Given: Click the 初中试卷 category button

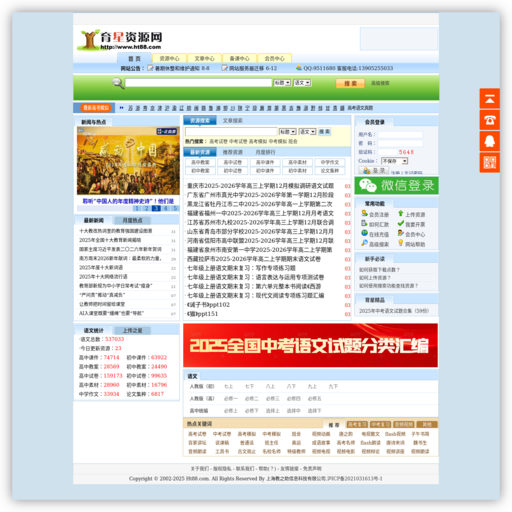Looking at the screenshot, I should point(233,171).
